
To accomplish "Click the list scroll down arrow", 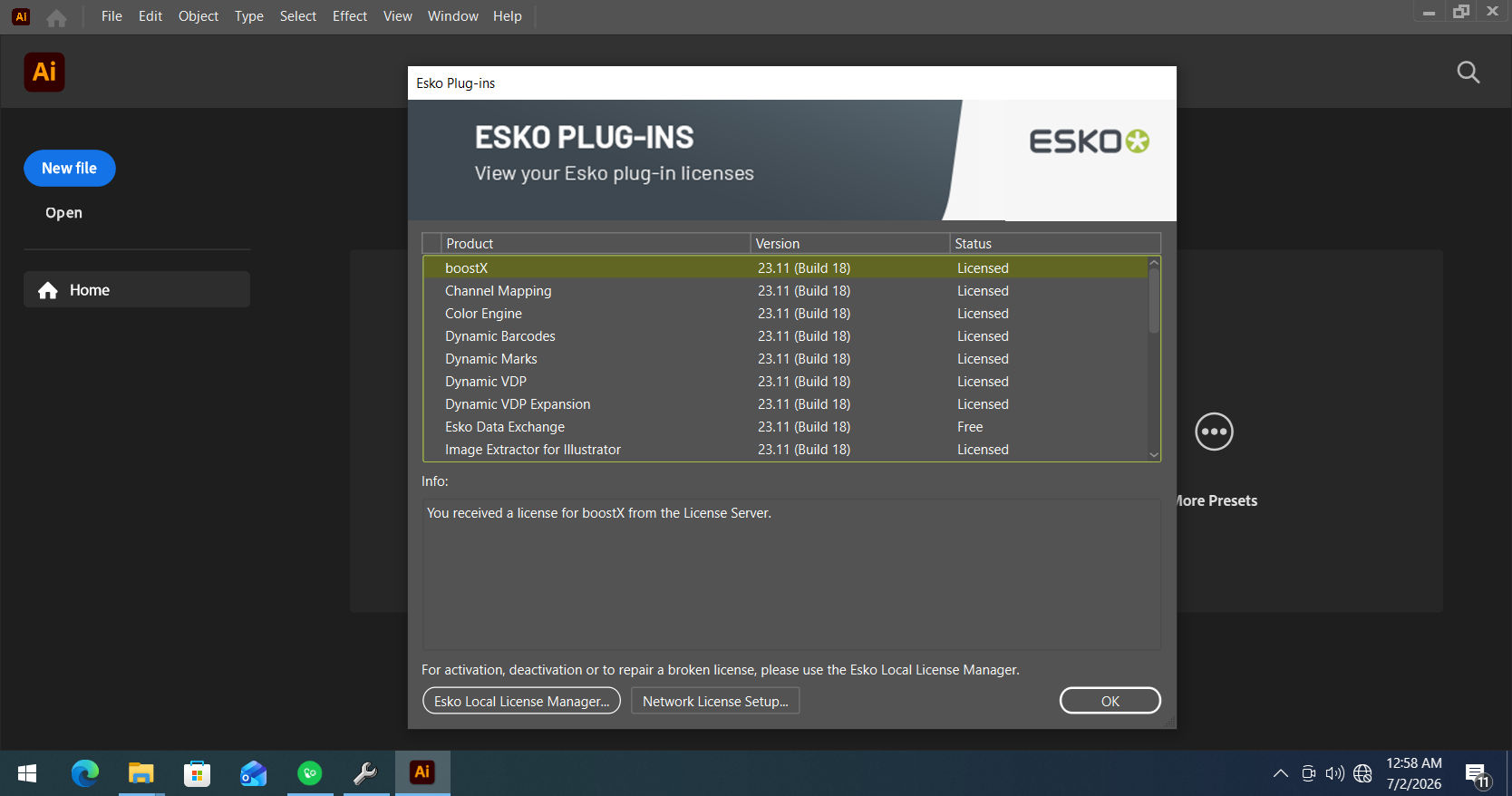I will pos(1154,455).
